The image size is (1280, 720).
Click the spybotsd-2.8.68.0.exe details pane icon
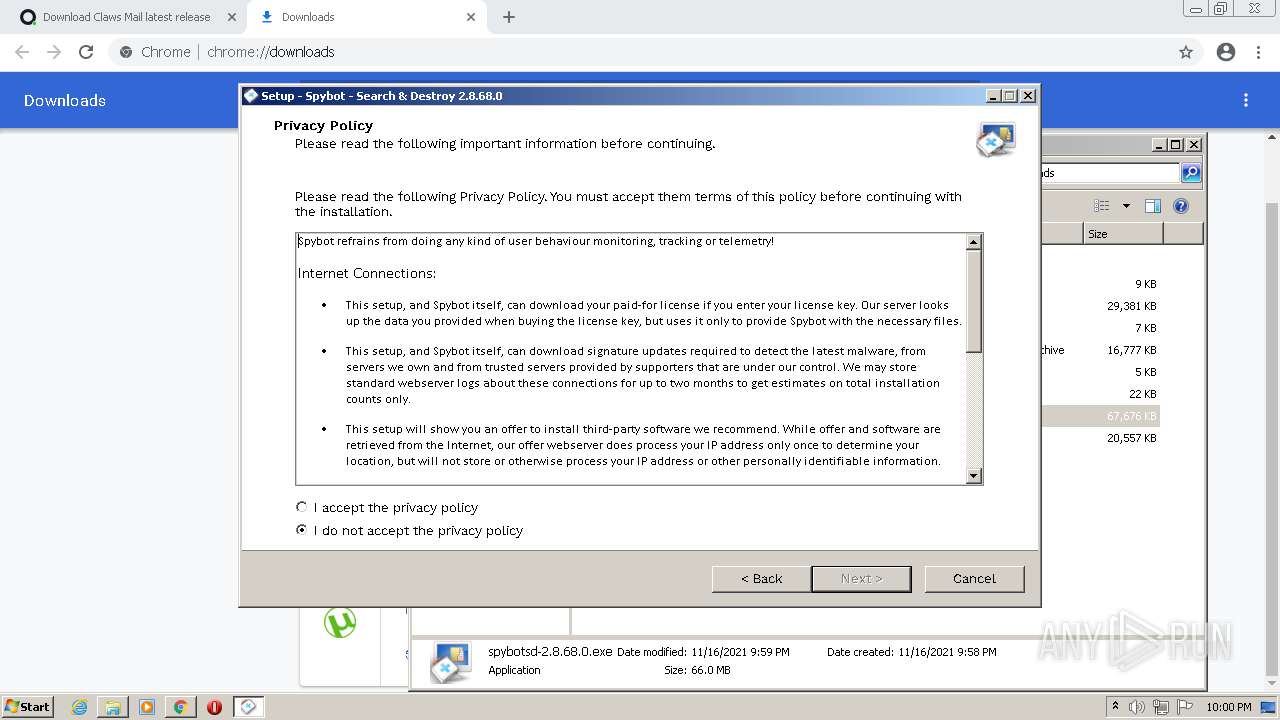pyautogui.click(x=451, y=662)
